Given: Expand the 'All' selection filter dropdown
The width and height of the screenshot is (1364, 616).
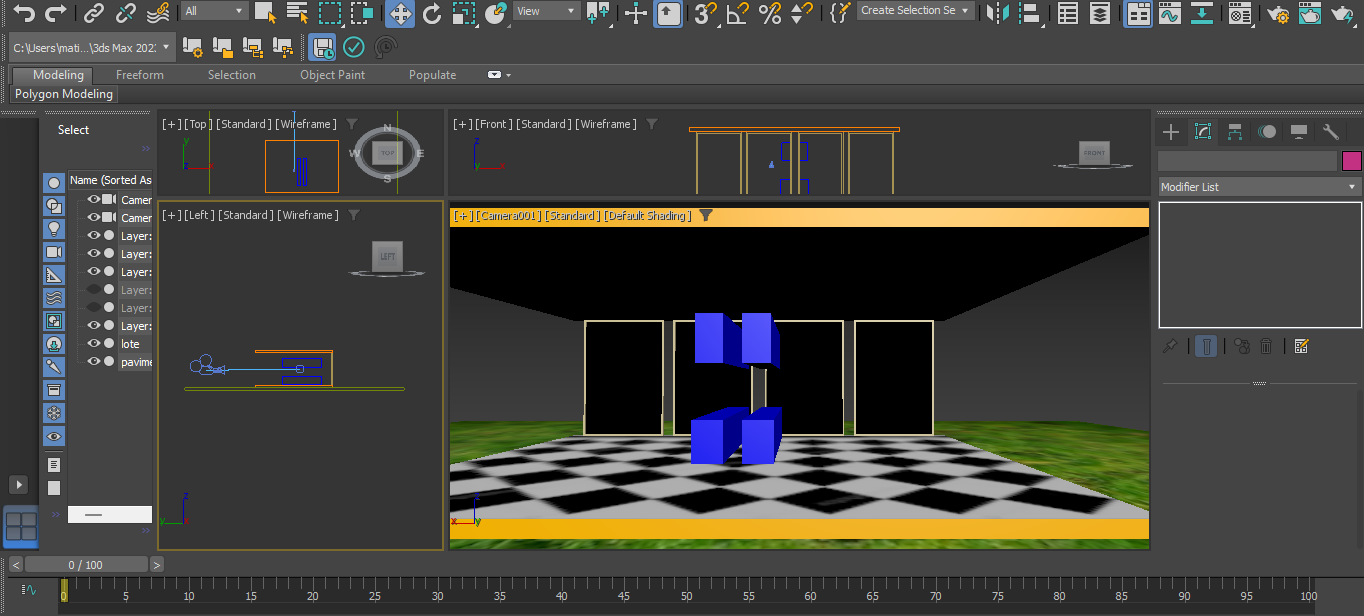Looking at the screenshot, I should point(215,11).
